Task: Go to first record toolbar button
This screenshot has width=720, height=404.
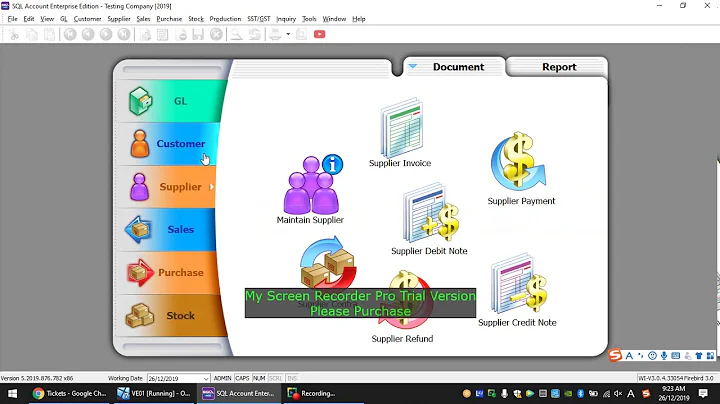Action: point(70,34)
